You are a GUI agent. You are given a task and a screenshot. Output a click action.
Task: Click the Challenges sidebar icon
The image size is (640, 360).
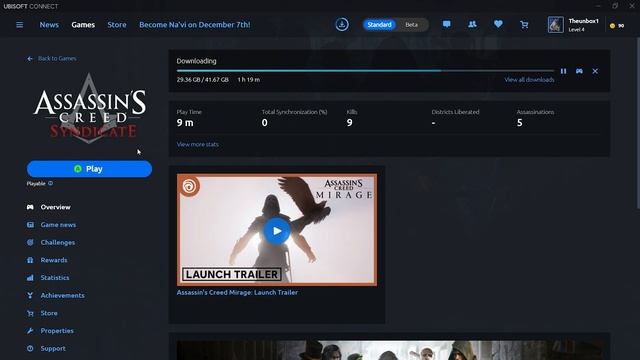(x=30, y=242)
